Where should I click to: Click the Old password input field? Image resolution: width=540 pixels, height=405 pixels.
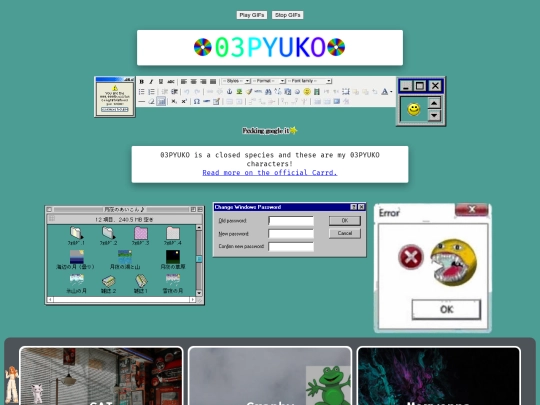pos(291,221)
